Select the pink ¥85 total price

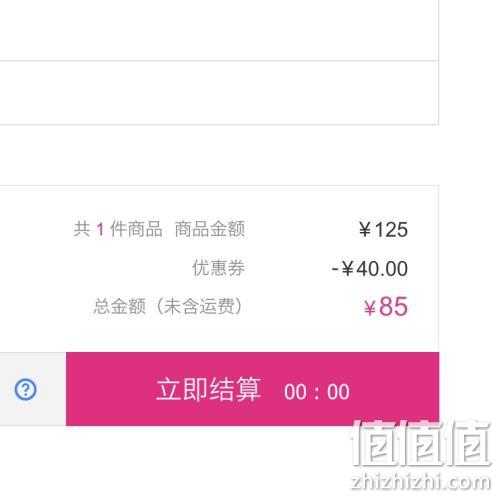(386, 306)
